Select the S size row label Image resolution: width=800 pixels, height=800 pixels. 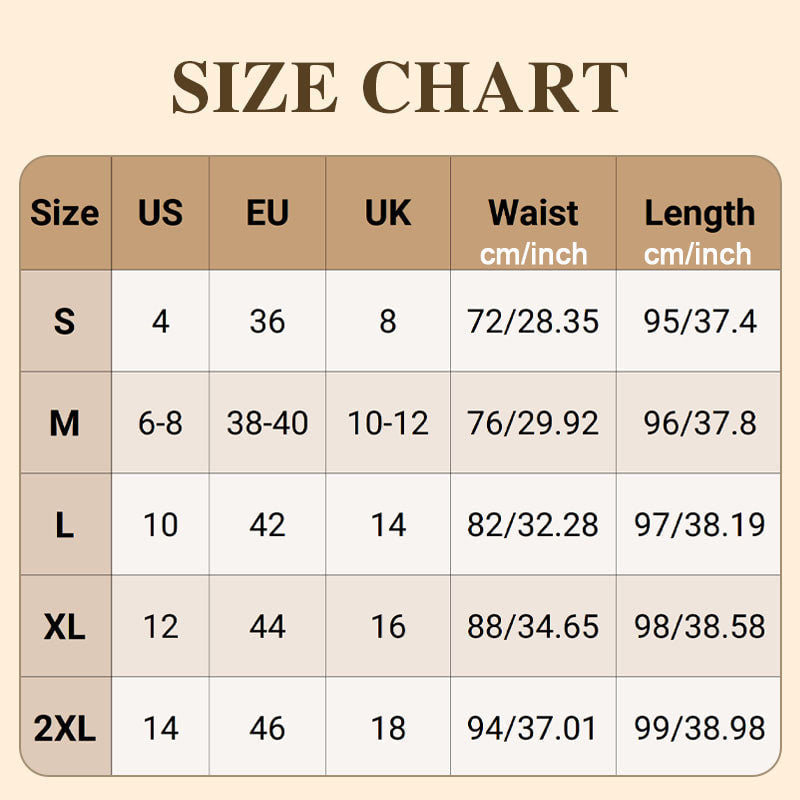65,321
